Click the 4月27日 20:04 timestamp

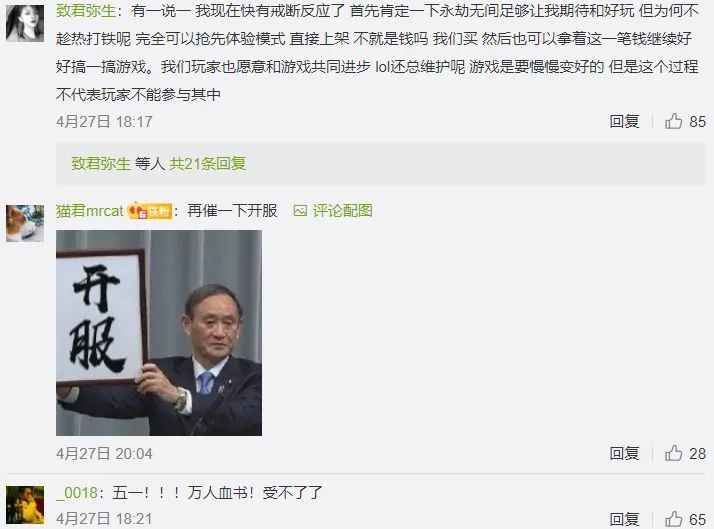[x=104, y=453]
